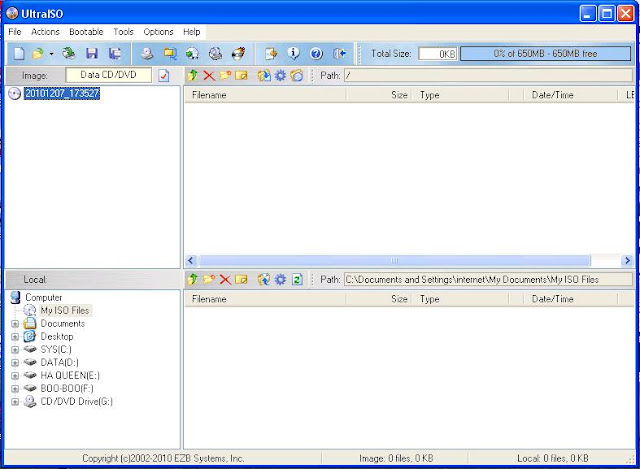Create a new image with New icon
Image resolution: width=640 pixels, height=469 pixels.
[19, 53]
